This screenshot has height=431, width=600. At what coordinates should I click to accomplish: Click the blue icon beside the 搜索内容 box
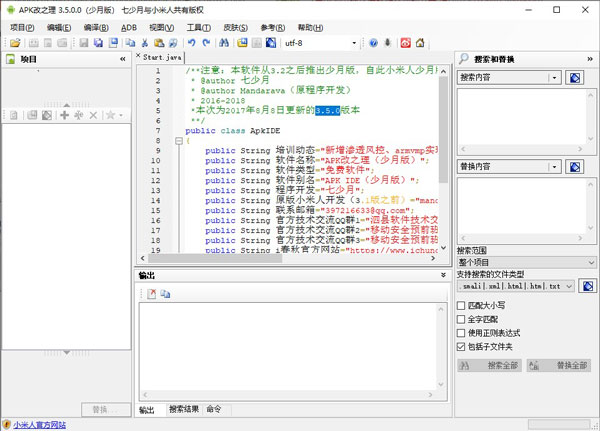574,78
